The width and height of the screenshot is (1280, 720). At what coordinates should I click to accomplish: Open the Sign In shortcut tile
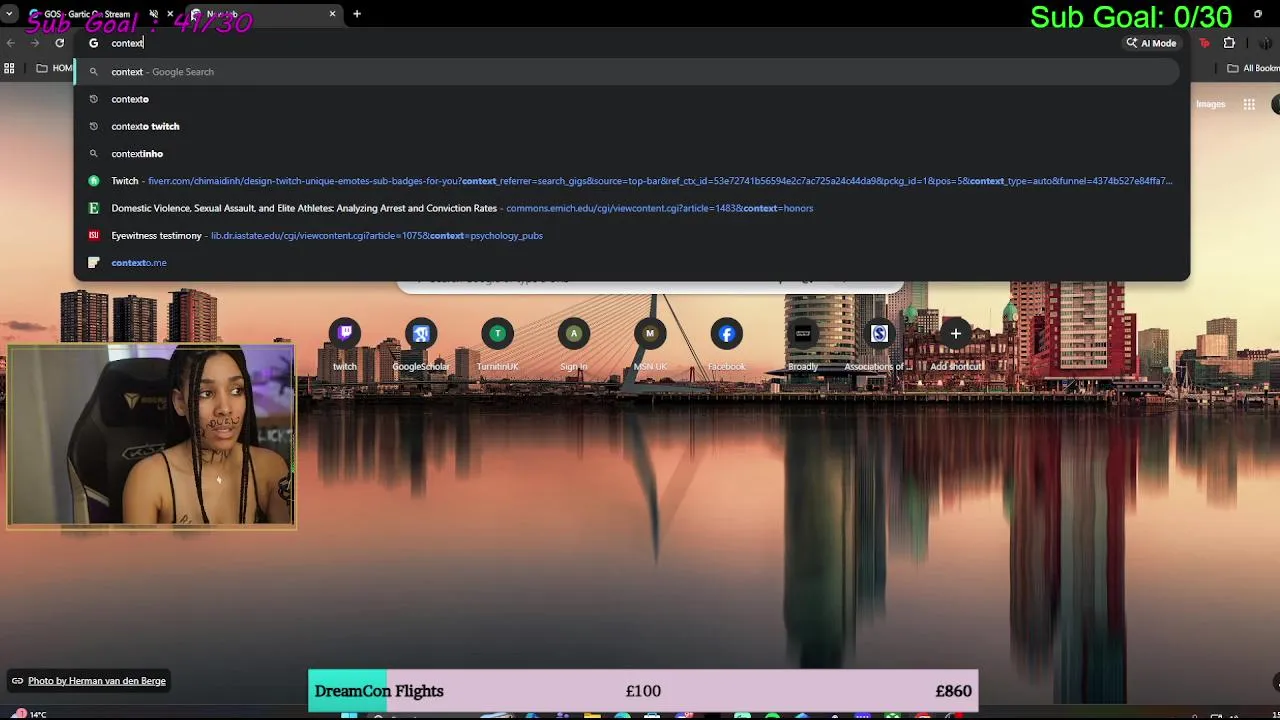[x=574, y=345]
